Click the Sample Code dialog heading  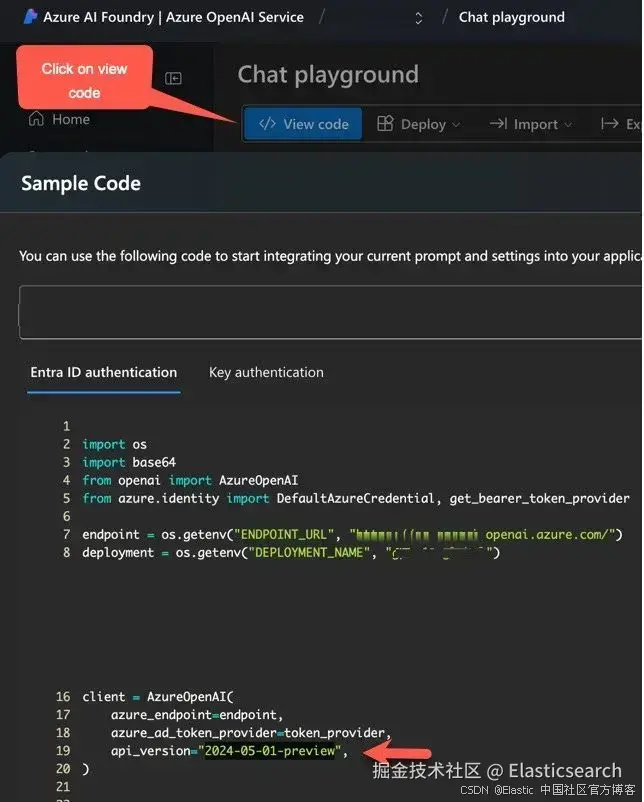click(81, 183)
